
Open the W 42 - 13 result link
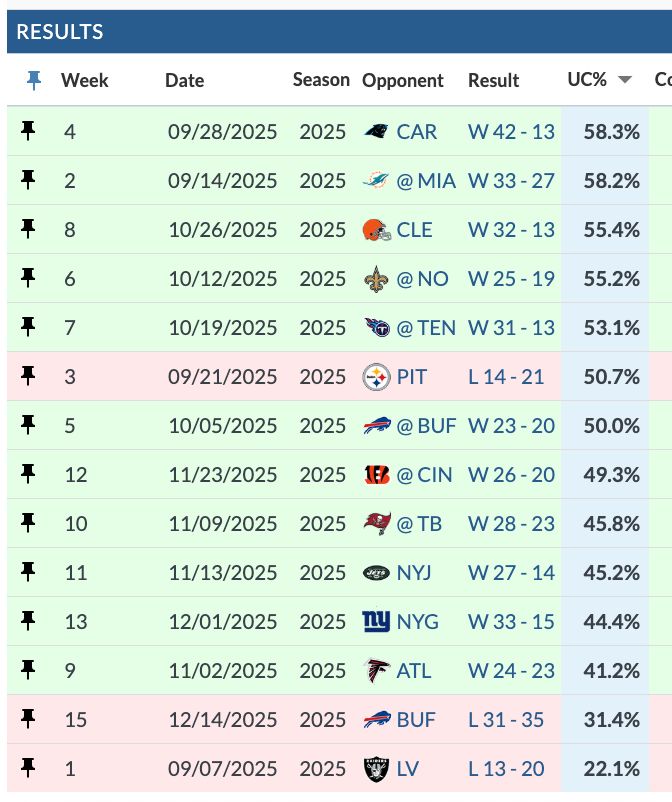point(511,132)
